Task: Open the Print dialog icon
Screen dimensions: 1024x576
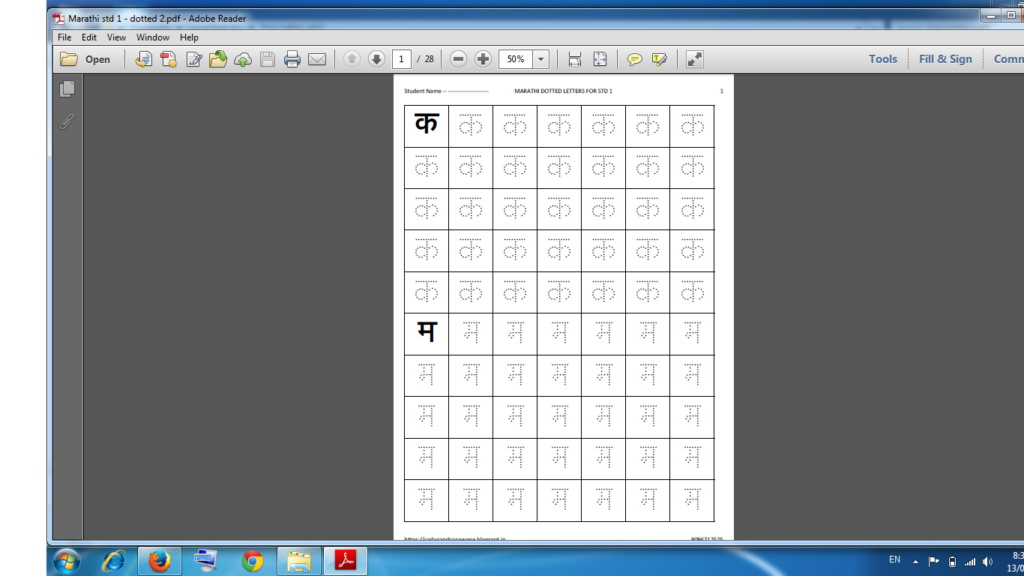Action: click(x=291, y=59)
